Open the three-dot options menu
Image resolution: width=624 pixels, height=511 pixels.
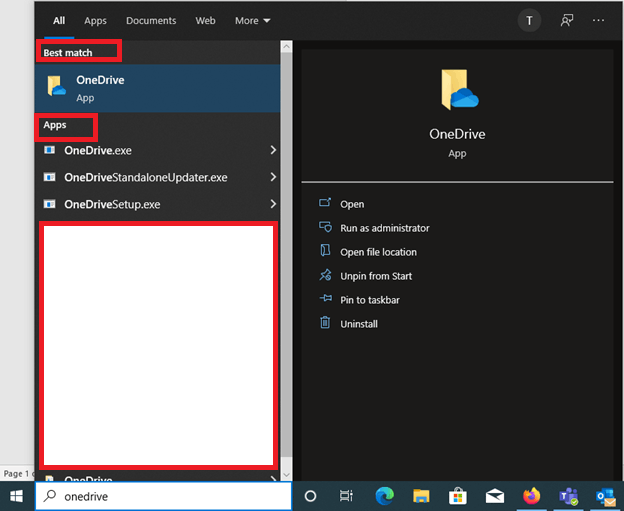pyautogui.click(x=598, y=20)
